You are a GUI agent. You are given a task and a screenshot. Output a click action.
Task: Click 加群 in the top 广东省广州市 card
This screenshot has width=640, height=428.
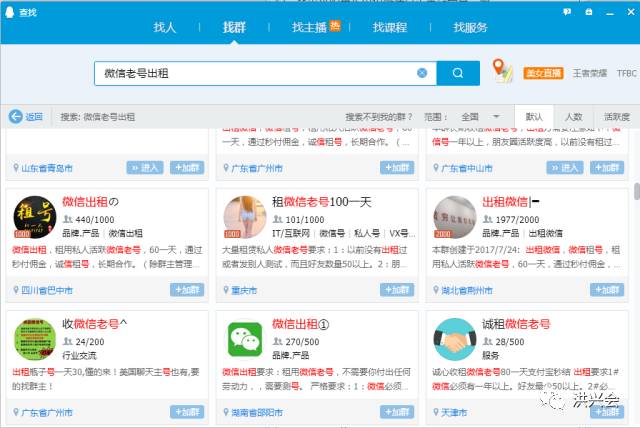[397, 168]
